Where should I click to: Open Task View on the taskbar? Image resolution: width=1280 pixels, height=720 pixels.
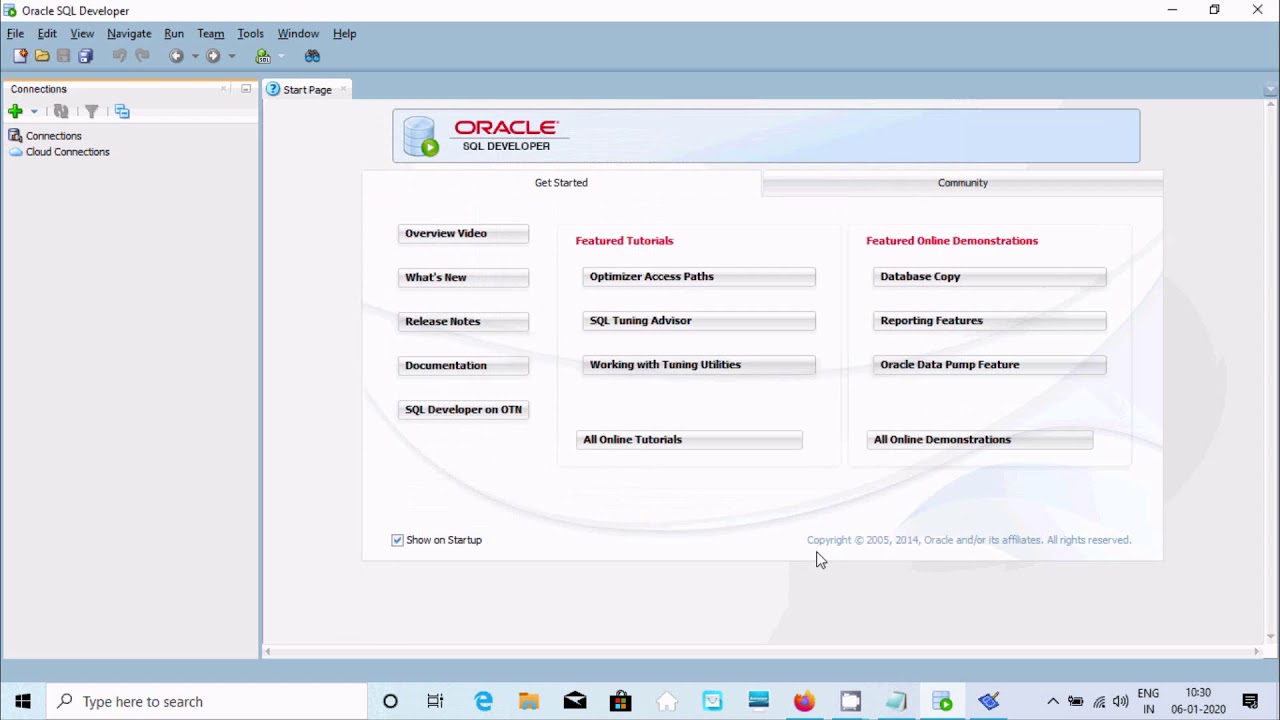(x=435, y=701)
